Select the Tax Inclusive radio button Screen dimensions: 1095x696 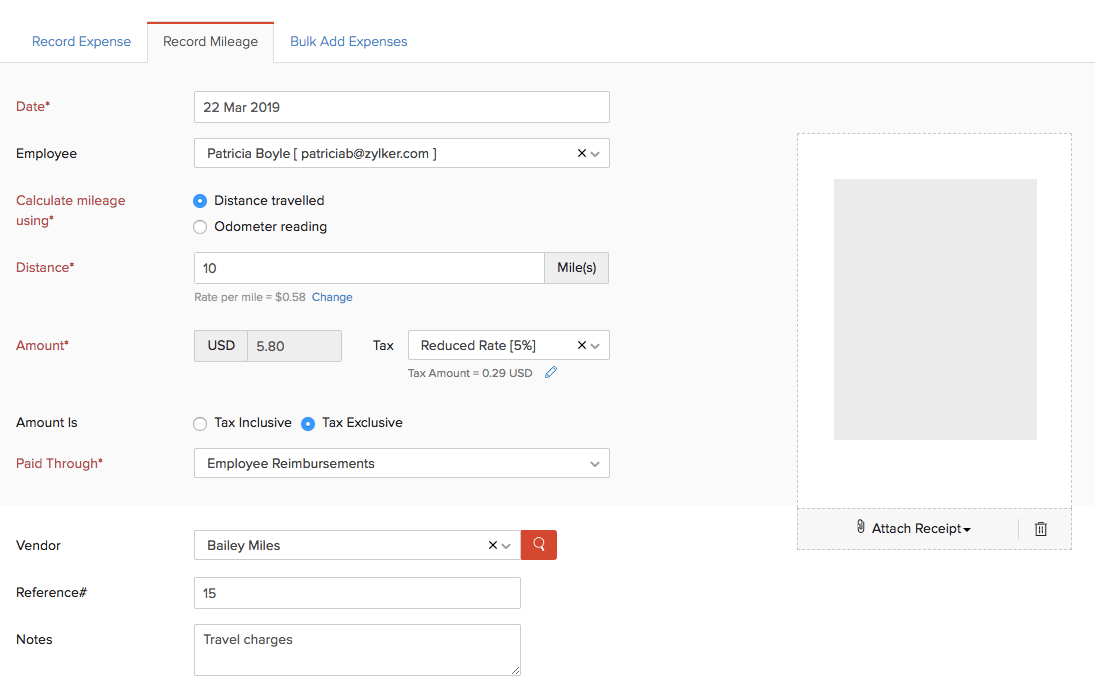(200, 423)
